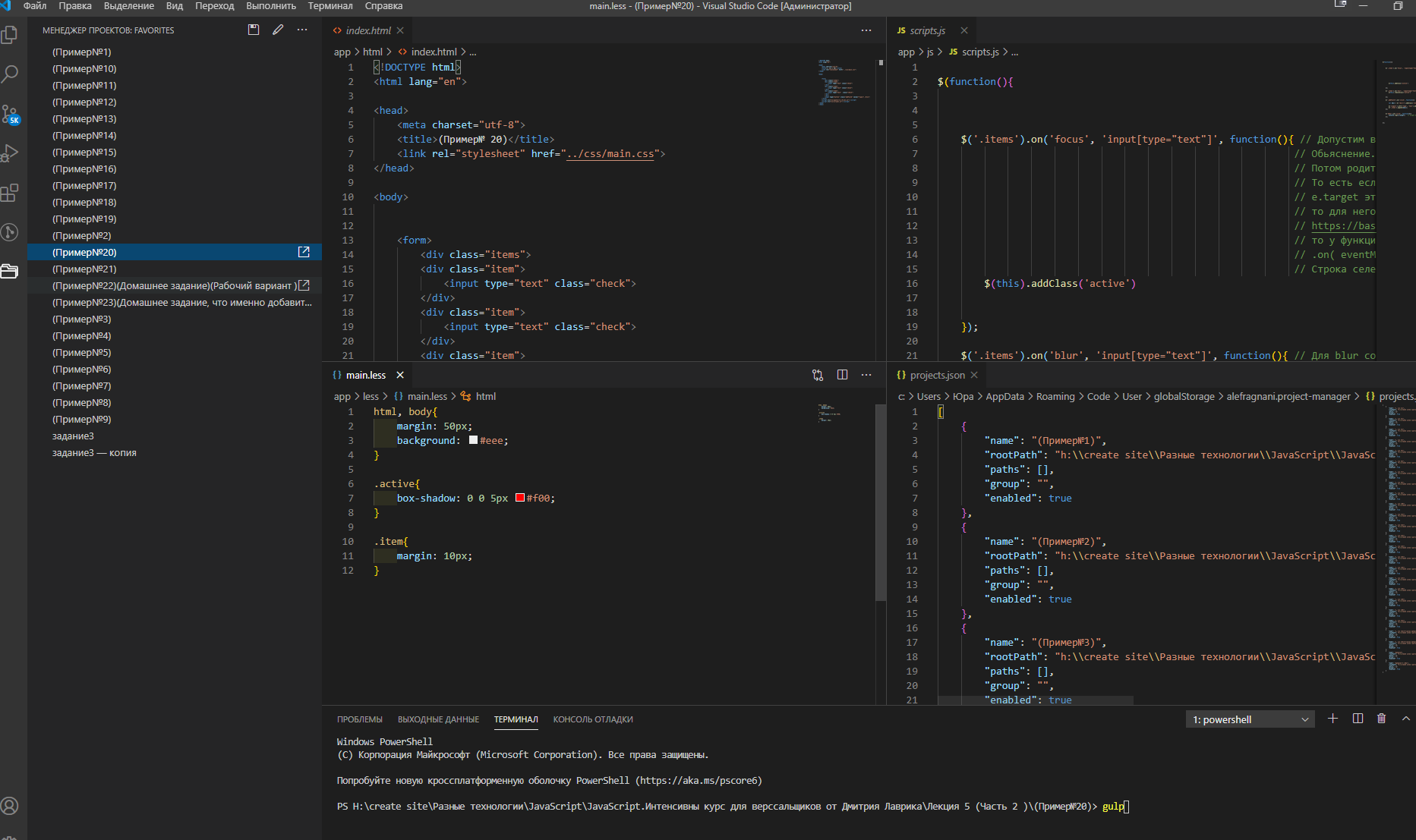Screen dimensions: 1416x840
Task: Expand 'Roaming' breadcrumb in projects.json path
Action: [x=1055, y=396]
